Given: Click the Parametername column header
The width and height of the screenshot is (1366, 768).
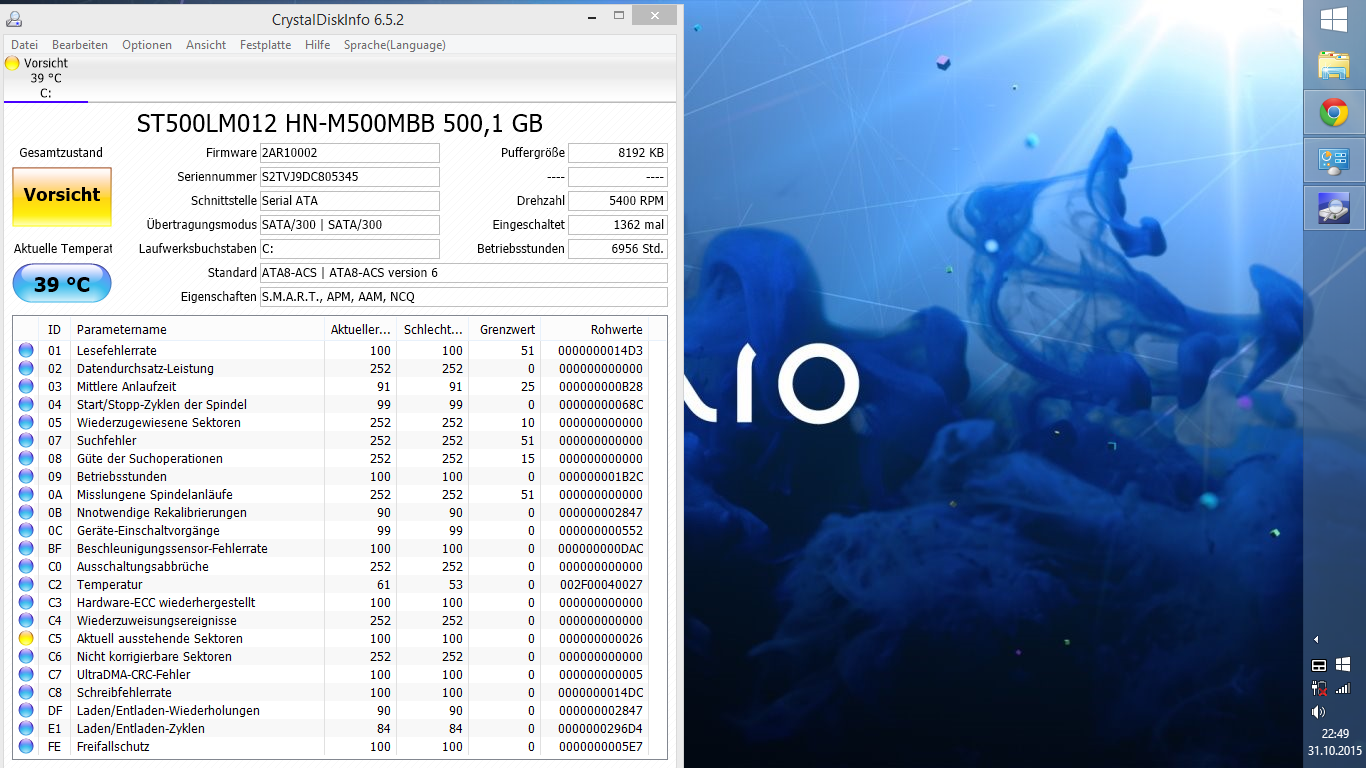Looking at the screenshot, I should (x=197, y=329).
